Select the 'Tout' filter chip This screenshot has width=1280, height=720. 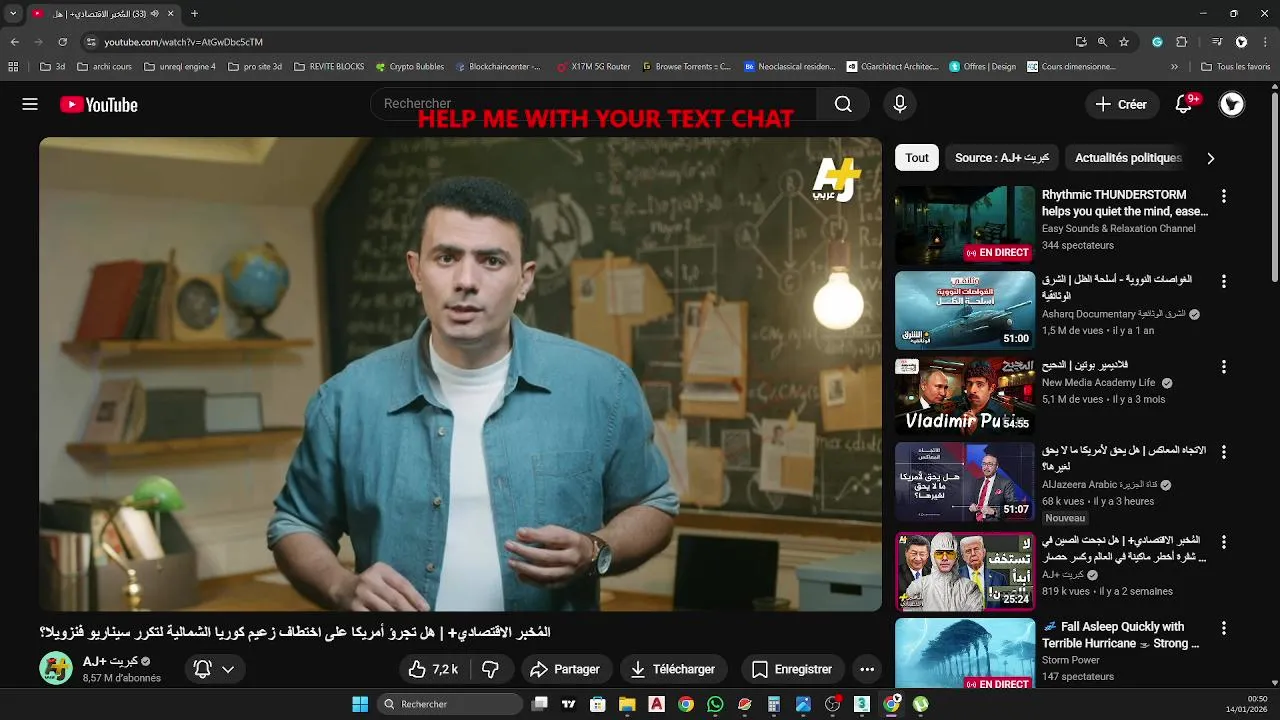click(917, 158)
